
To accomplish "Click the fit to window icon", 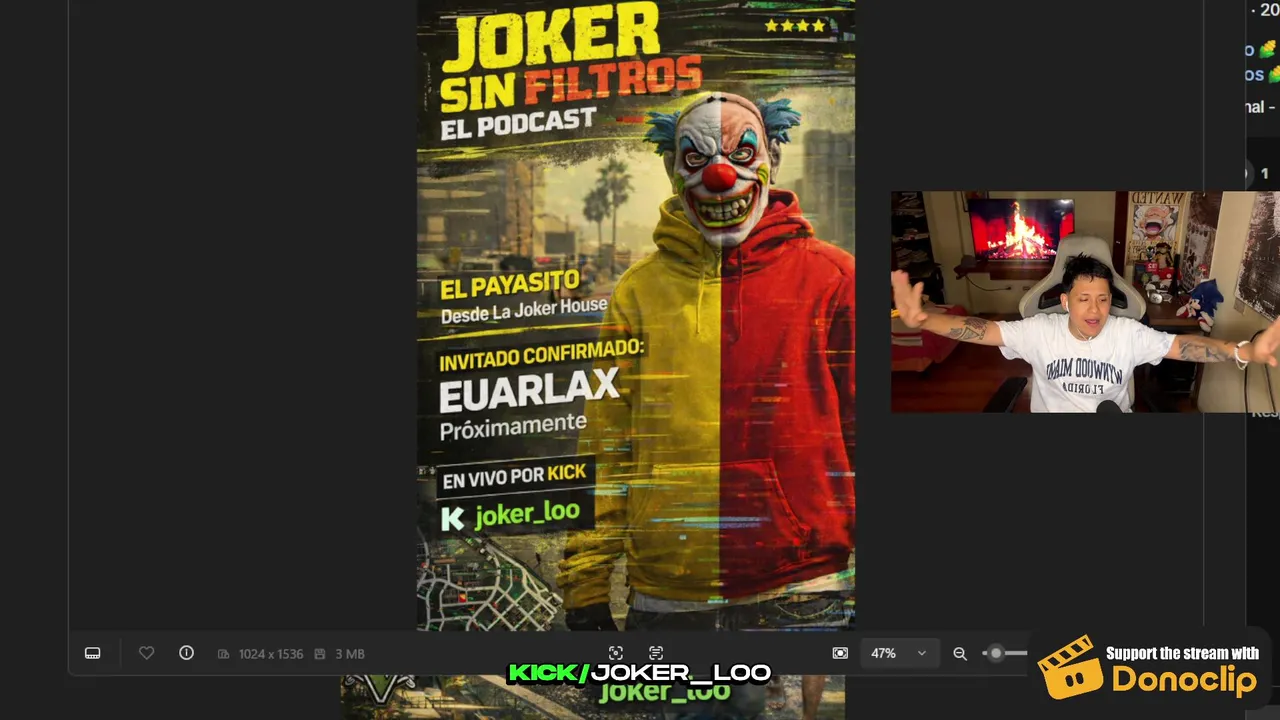I will pyautogui.click(x=840, y=653).
